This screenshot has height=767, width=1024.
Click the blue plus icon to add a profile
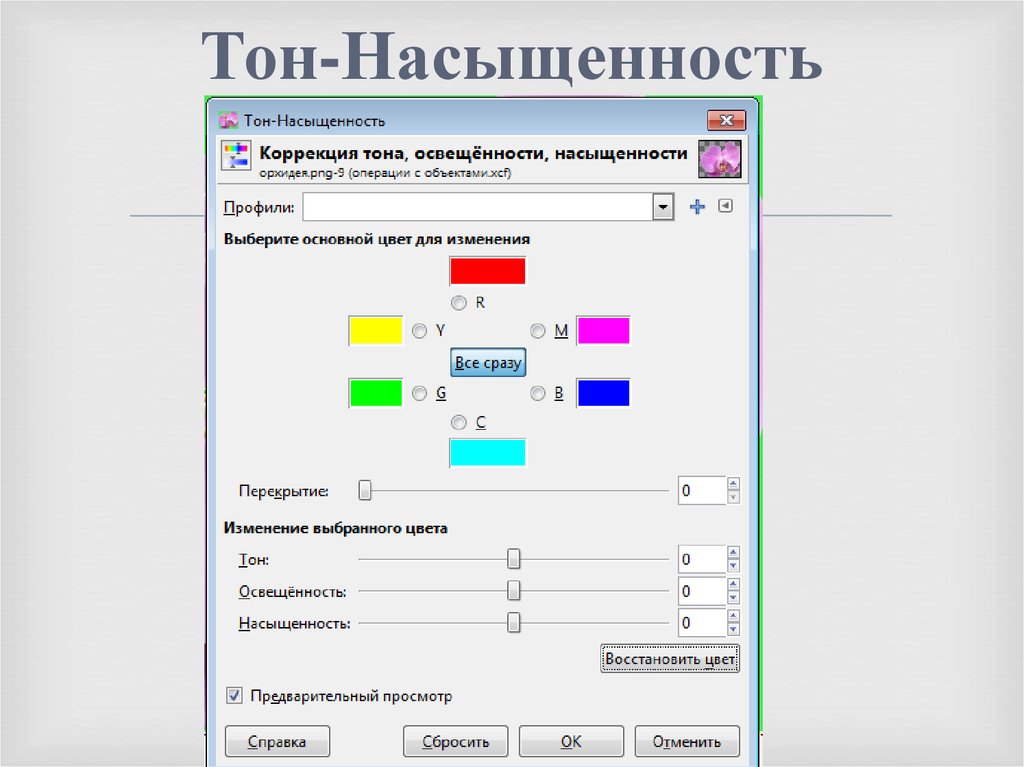pos(698,207)
